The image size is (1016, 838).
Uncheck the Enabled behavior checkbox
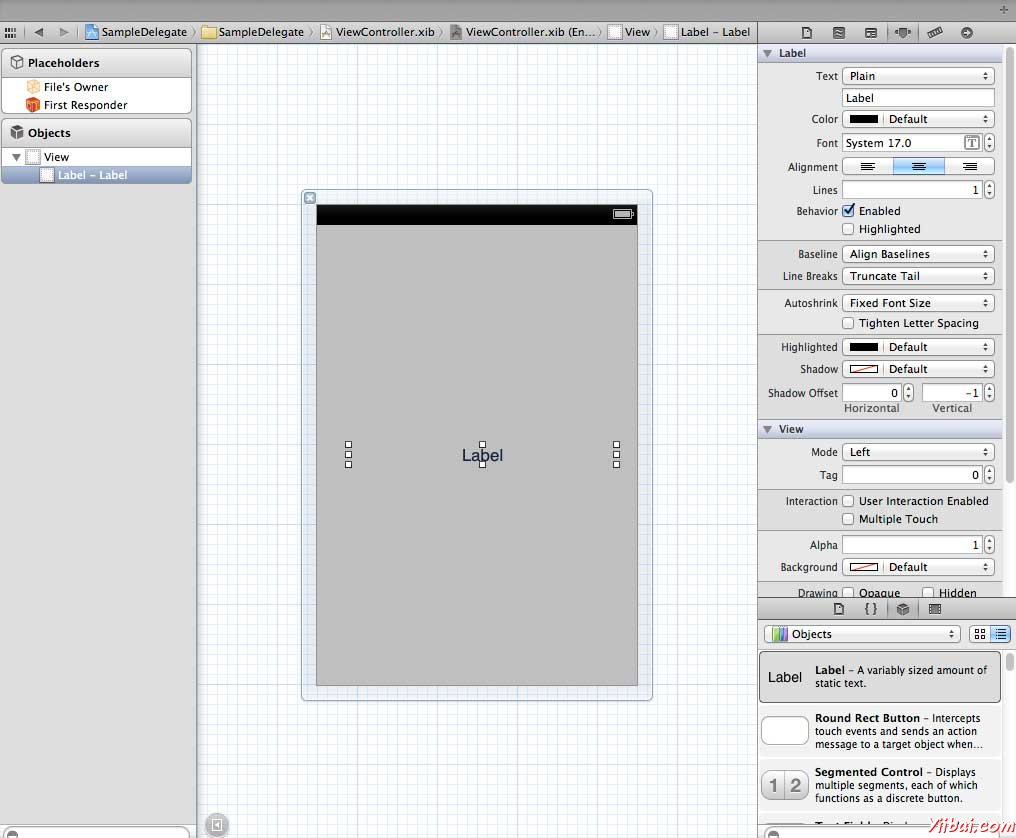[849, 210]
